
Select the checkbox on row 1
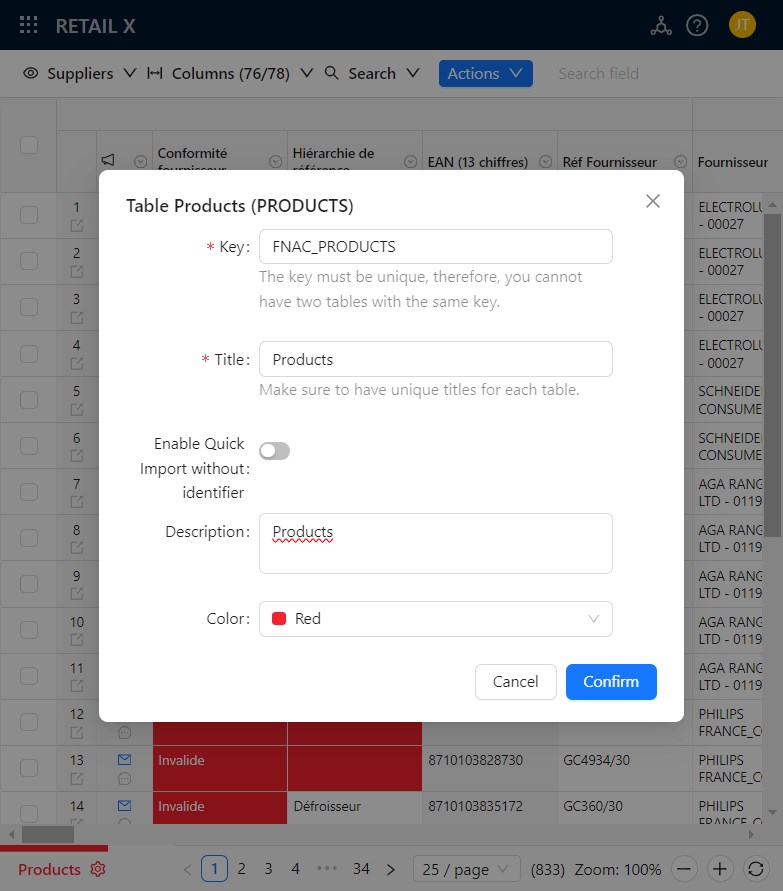[27, 215]
